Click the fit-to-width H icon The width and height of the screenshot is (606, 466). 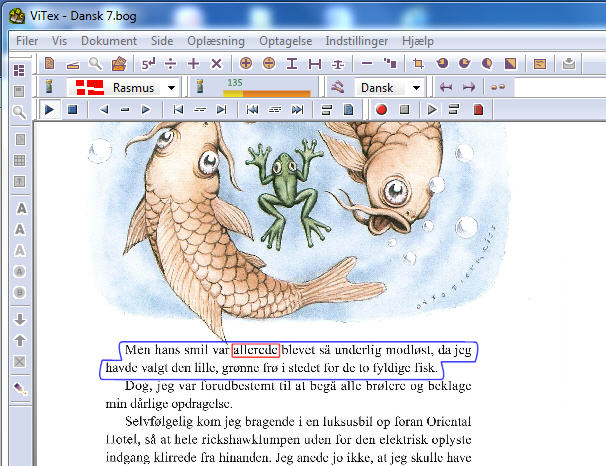(315, 64)
